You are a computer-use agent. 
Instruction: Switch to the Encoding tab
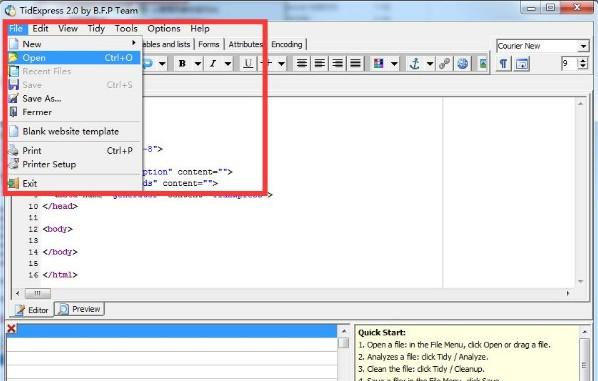[x=287, y=44]
